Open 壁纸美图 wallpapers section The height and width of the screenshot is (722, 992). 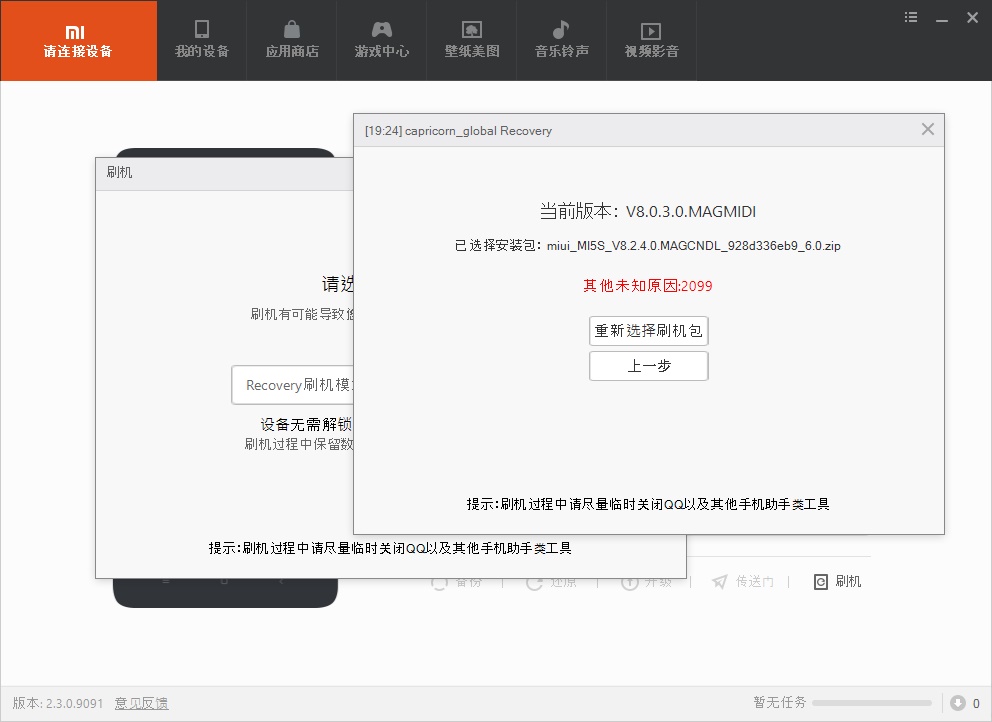[472, 40]
